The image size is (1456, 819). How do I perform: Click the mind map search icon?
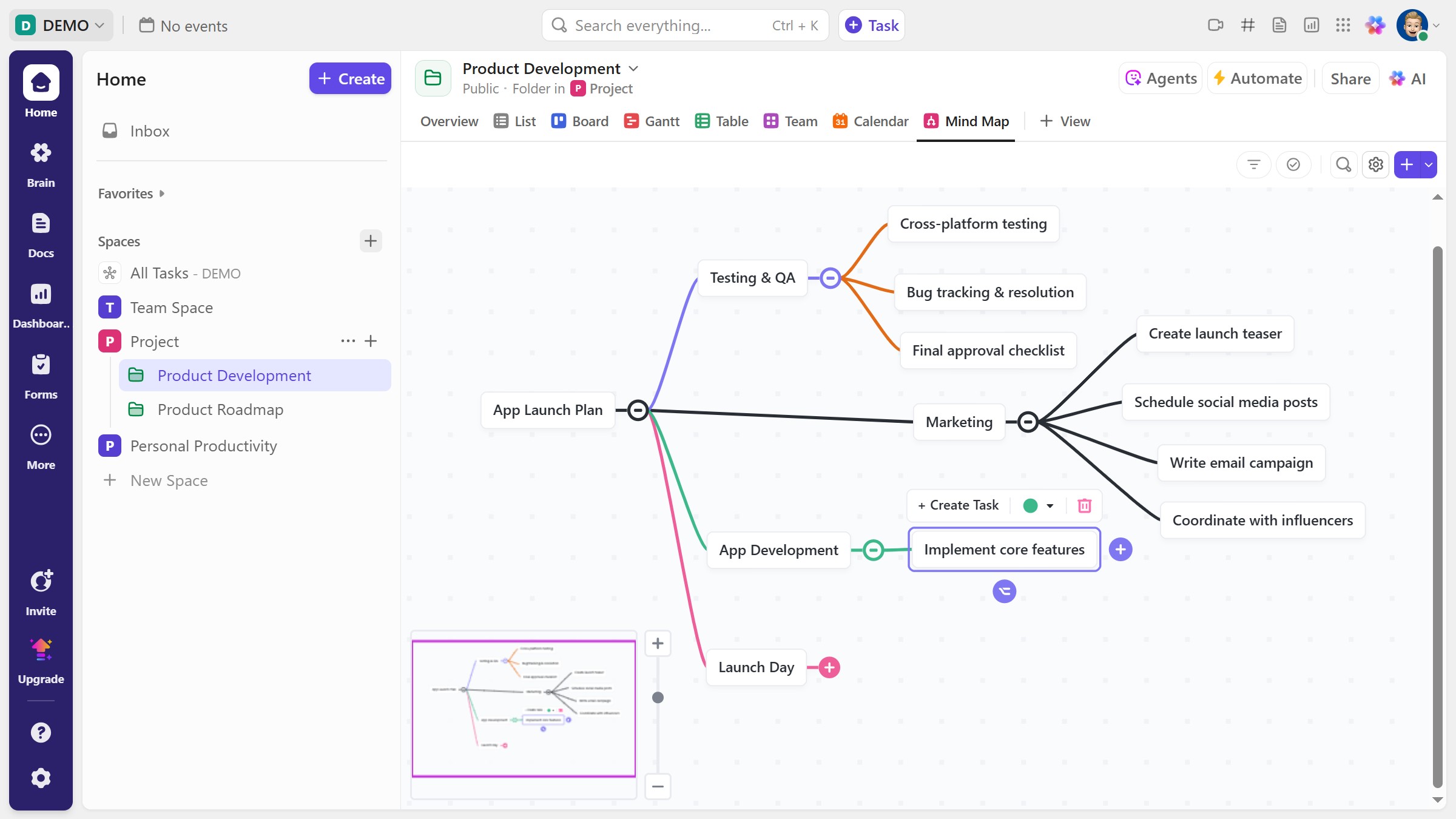[x=1343, y=164]
